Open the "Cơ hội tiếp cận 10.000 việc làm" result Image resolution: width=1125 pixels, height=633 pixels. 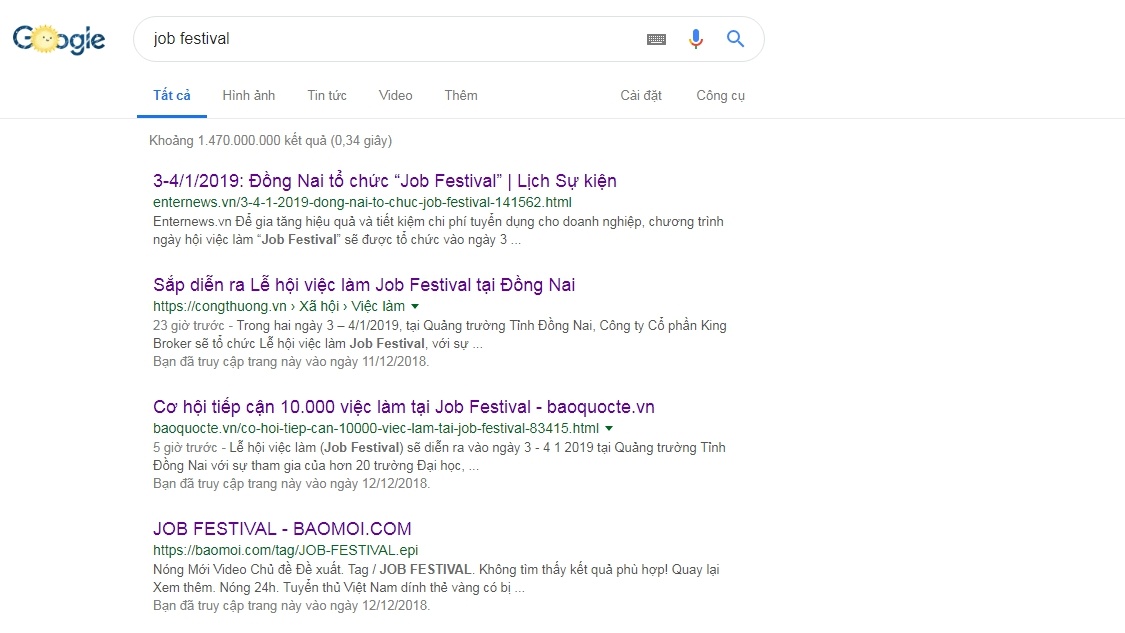pos(403,407)
